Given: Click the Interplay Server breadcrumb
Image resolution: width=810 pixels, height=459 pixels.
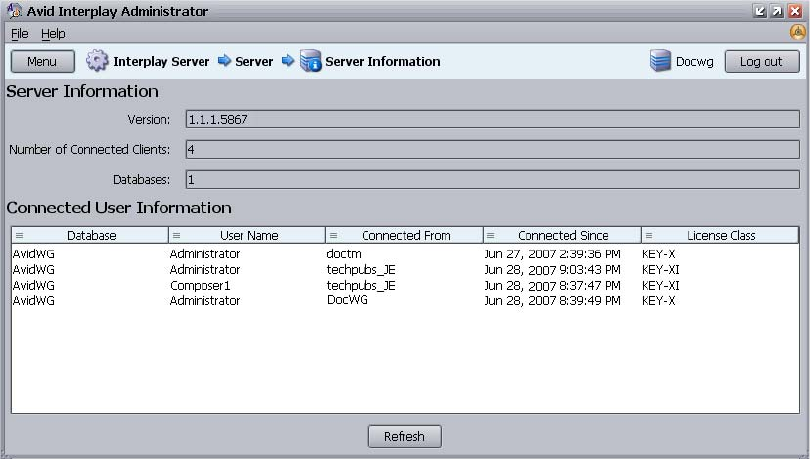Looking at the screenshot, I should tap(161, 61).
